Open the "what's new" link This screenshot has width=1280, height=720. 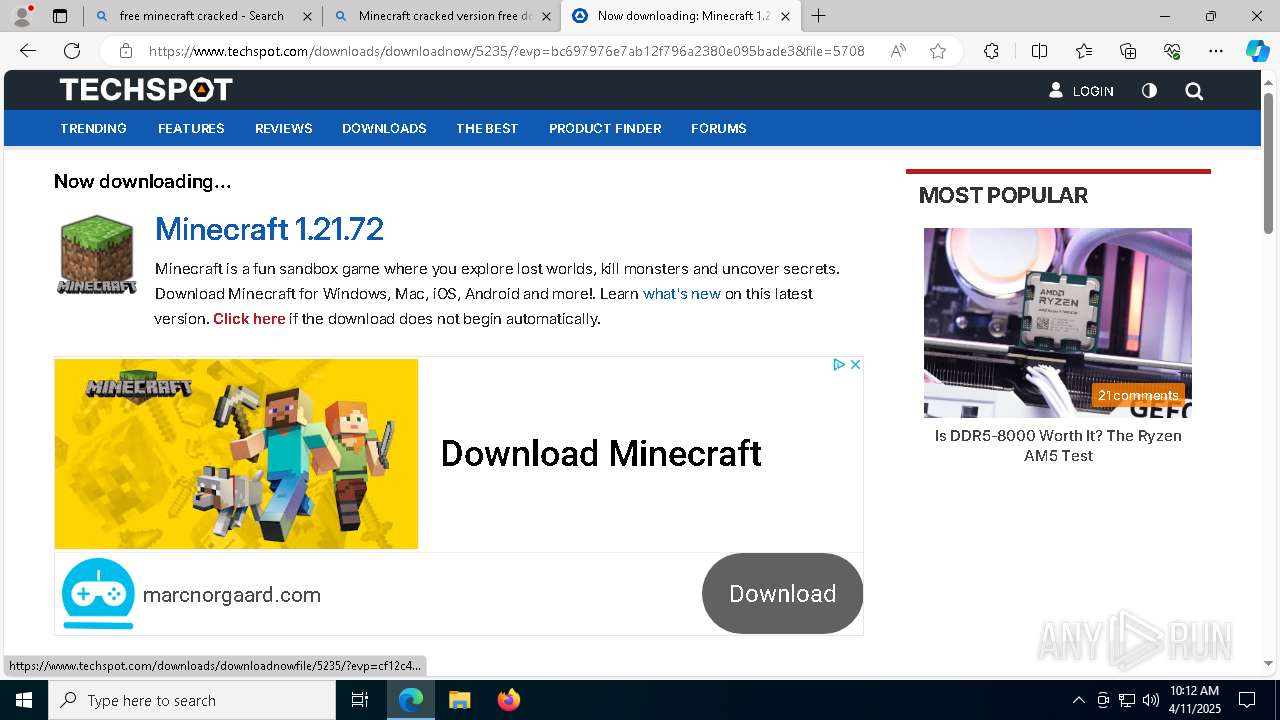click(x=682, y=294)
